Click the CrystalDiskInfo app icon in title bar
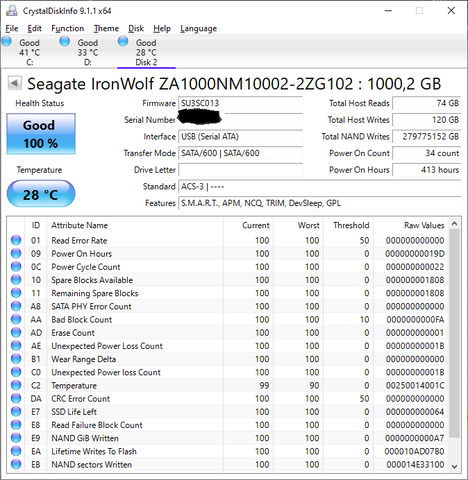468x480 pixels. point(11,11)
